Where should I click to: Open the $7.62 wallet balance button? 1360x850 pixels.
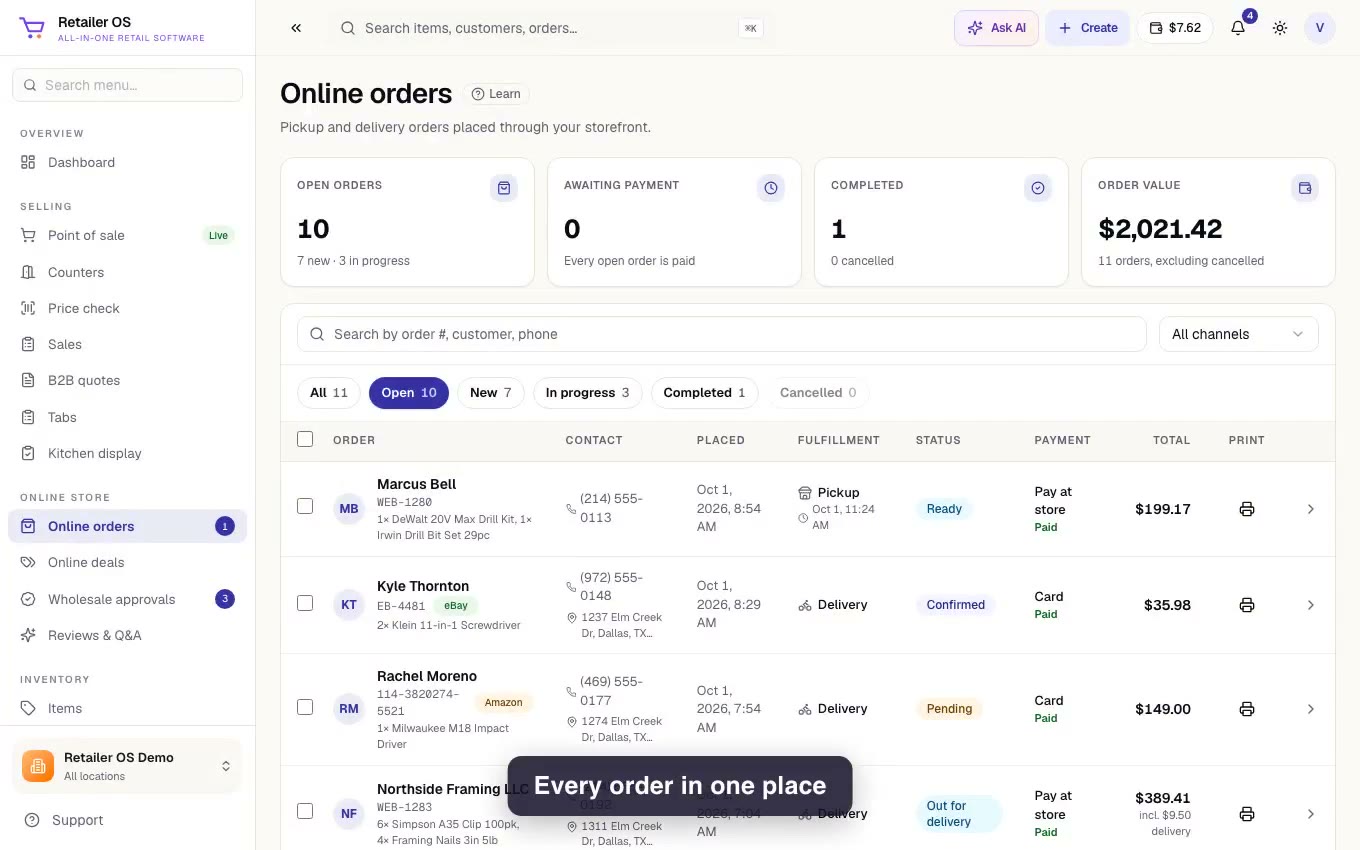[1175, 28]
